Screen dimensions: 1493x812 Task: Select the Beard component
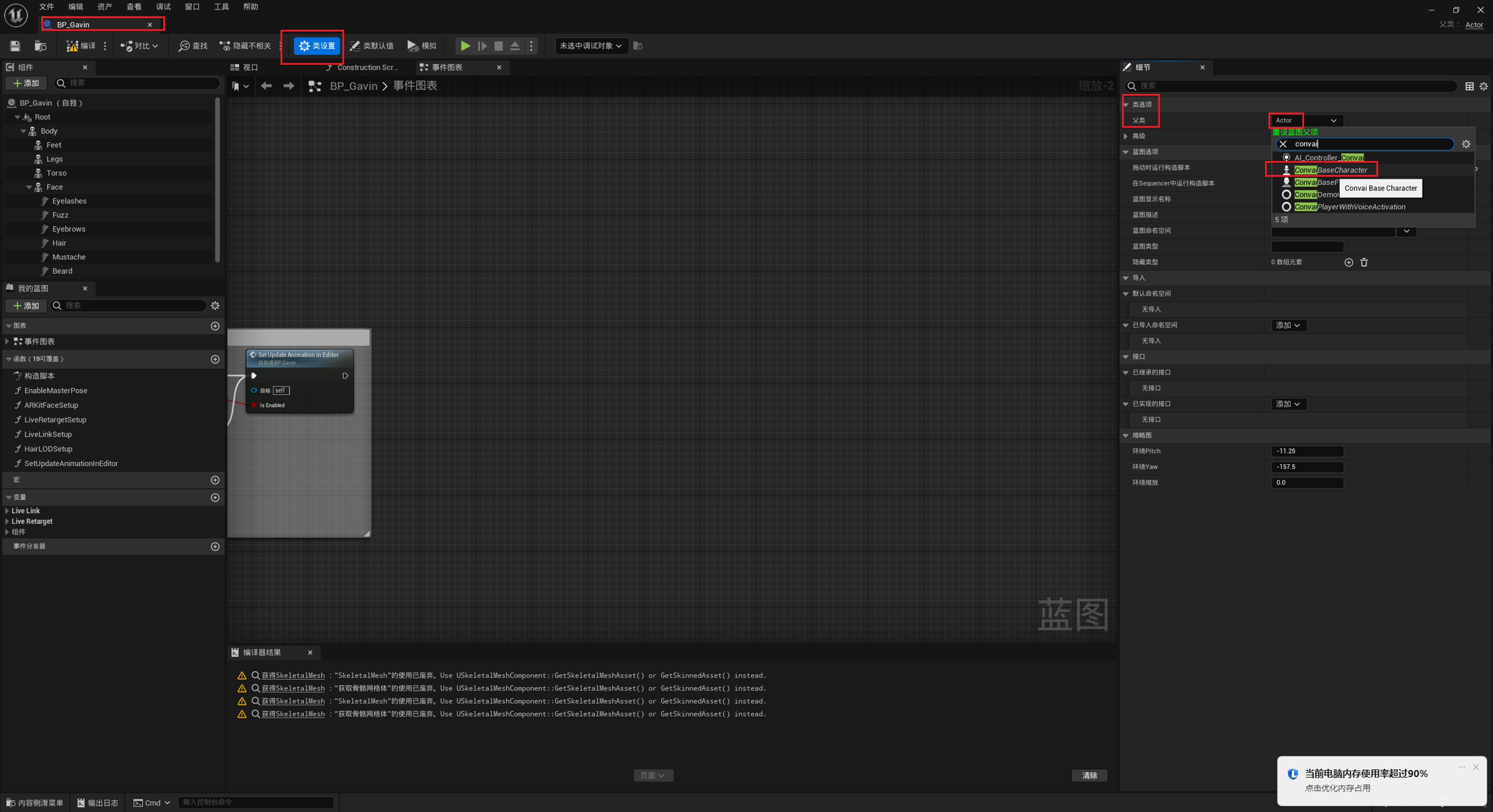point(62,271)
